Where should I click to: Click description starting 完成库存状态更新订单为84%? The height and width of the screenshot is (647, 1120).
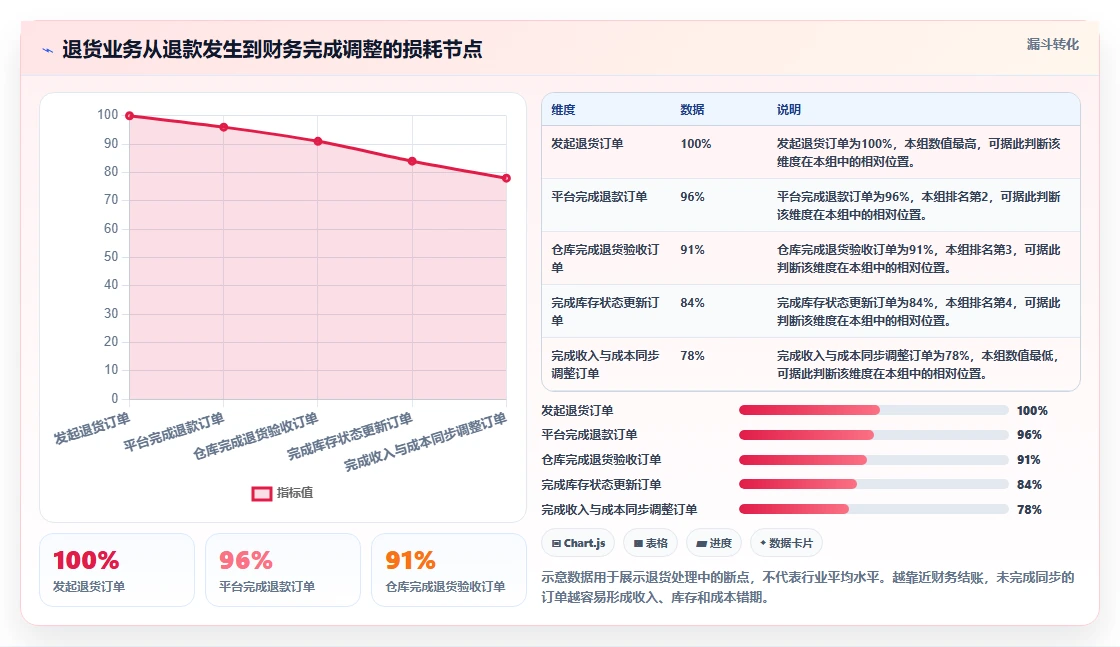919,311
